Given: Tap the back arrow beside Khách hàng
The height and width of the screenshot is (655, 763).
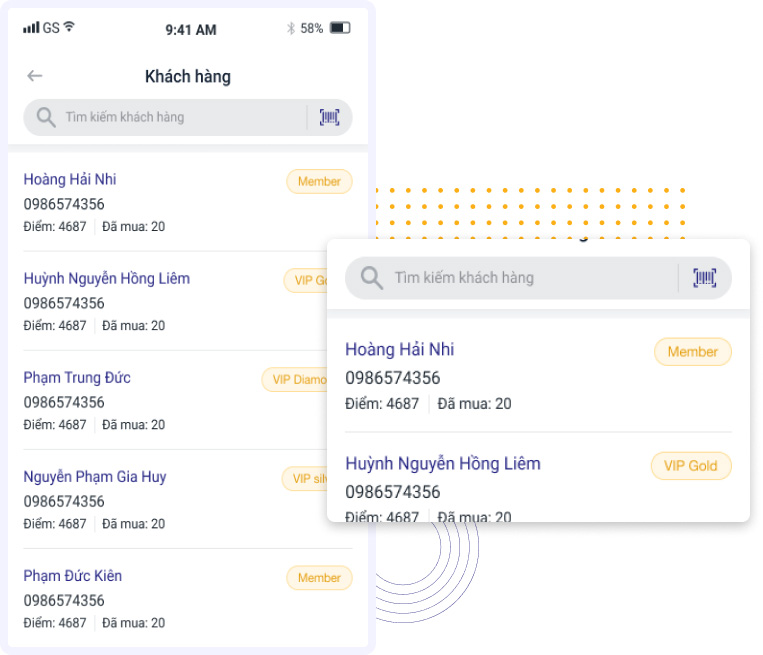Looking at the screenshot, I should [x=35, y=76].
